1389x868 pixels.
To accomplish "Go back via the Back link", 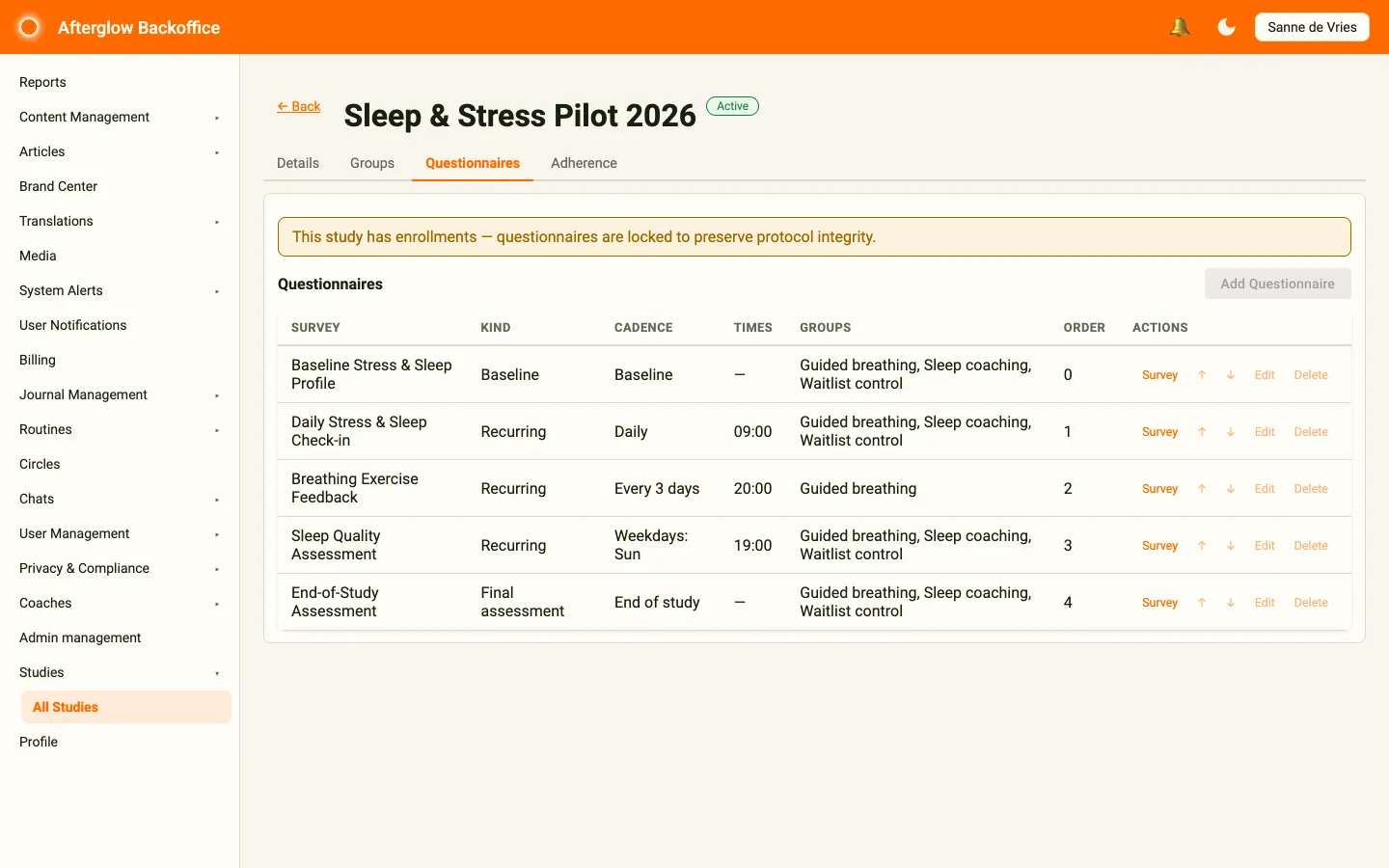I will click(299, 107).
